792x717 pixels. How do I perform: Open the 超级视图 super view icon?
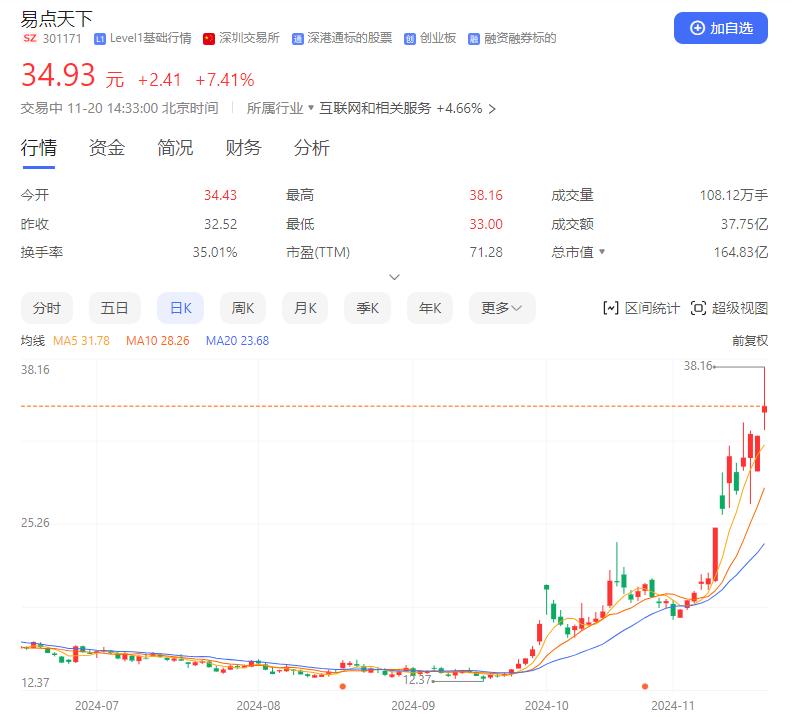click(699, 308)
